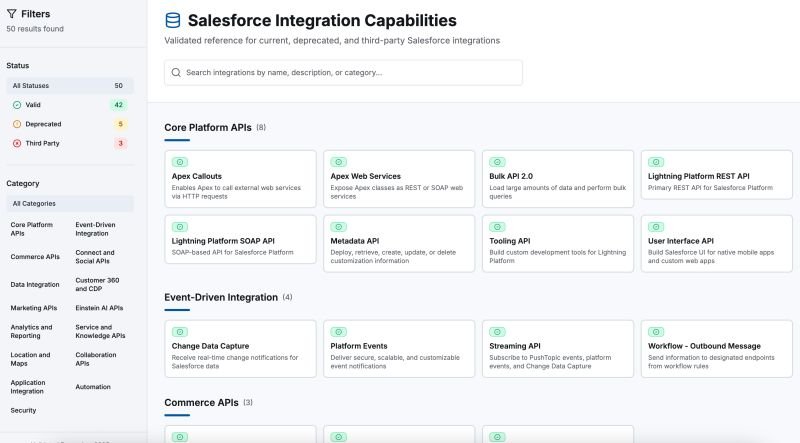Open the Apex Callouts card title
This screenshot has height=443, width=800.
(x=197, y=176)
